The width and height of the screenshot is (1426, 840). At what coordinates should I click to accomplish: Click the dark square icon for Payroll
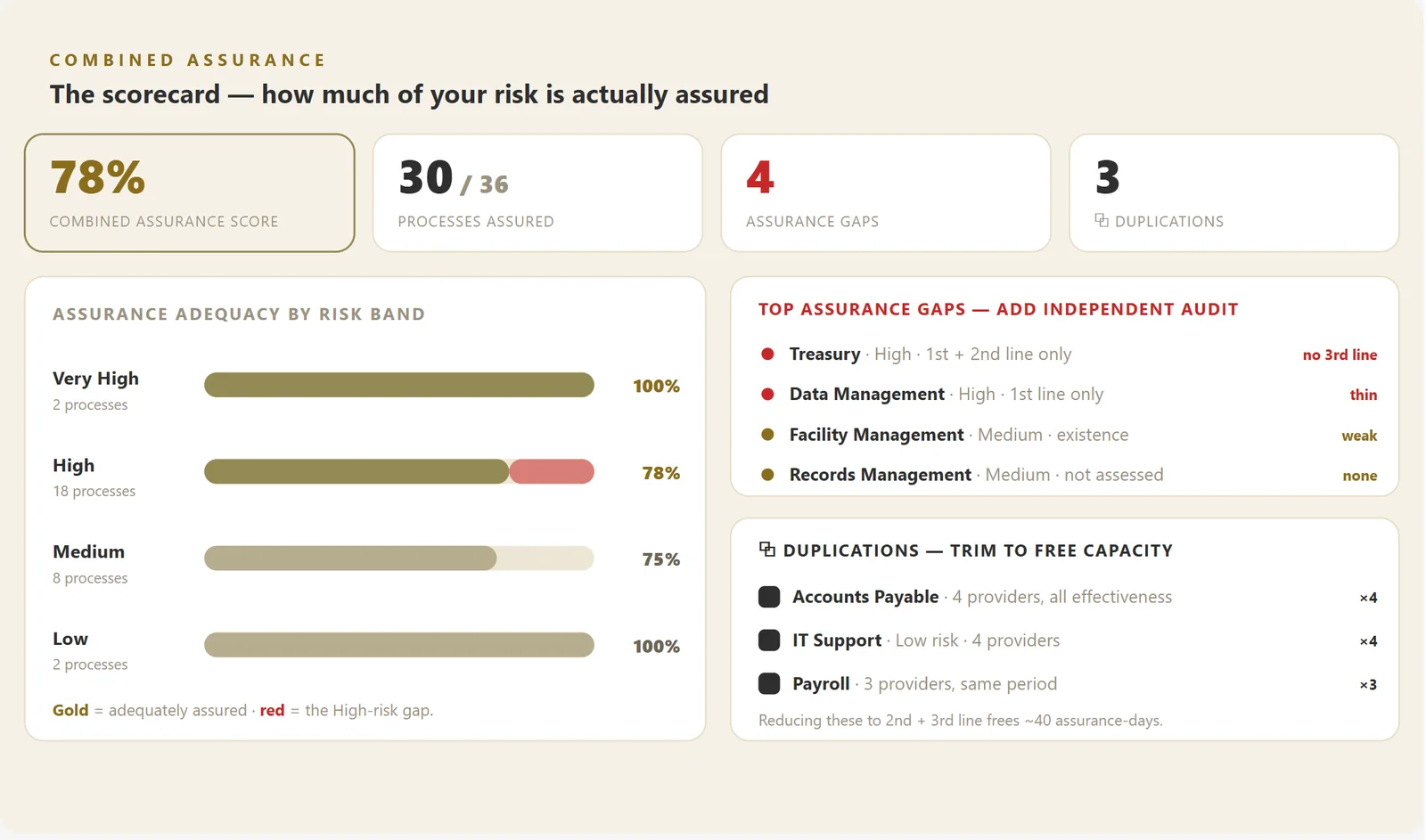[769, 683]
